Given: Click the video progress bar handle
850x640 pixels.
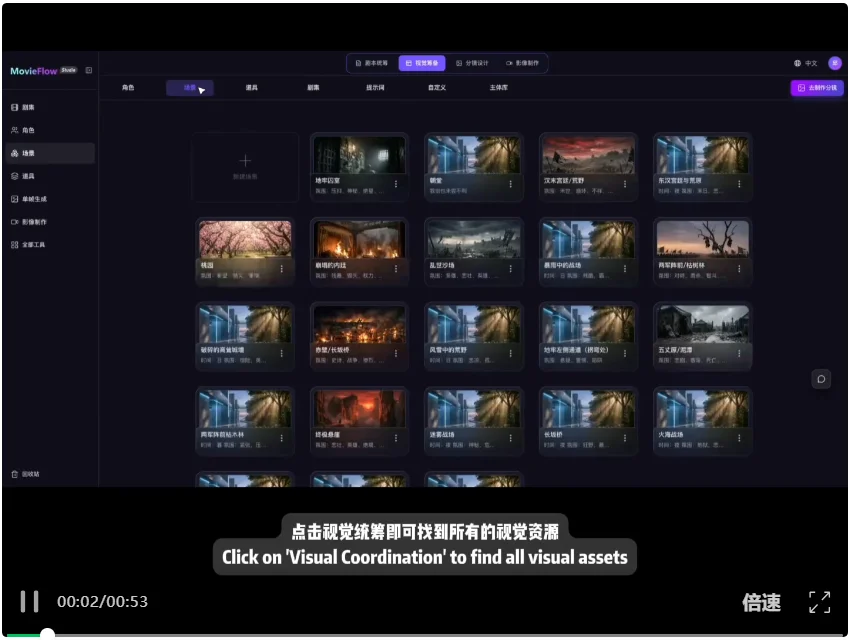Looking at the screenshot, I should (x=48, y=634).
